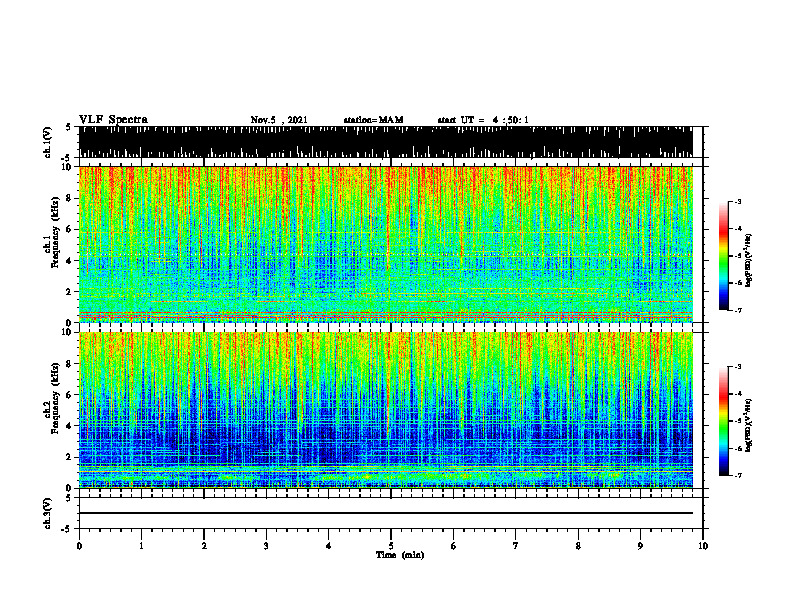Click time axis tick label "5"
Image resolution: width=792 pixels, height=612 pixels.
(x=391, y=546)
